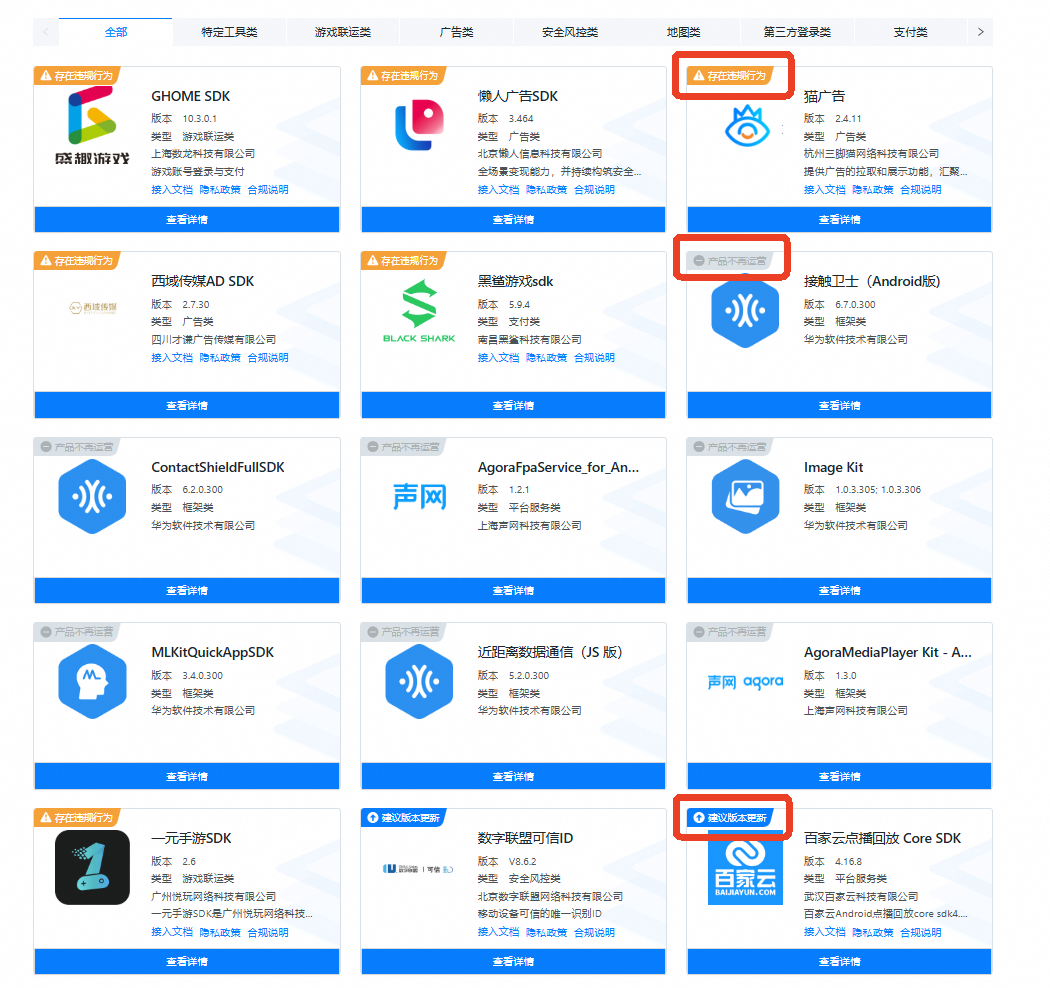
Task: Click the MLKitQuickAppSDK head icon
Action: (92, 682)
